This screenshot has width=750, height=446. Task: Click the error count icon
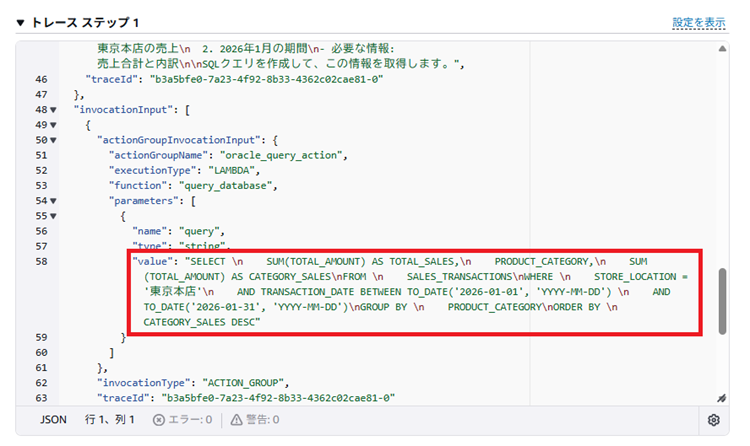[x=159, y=421]
